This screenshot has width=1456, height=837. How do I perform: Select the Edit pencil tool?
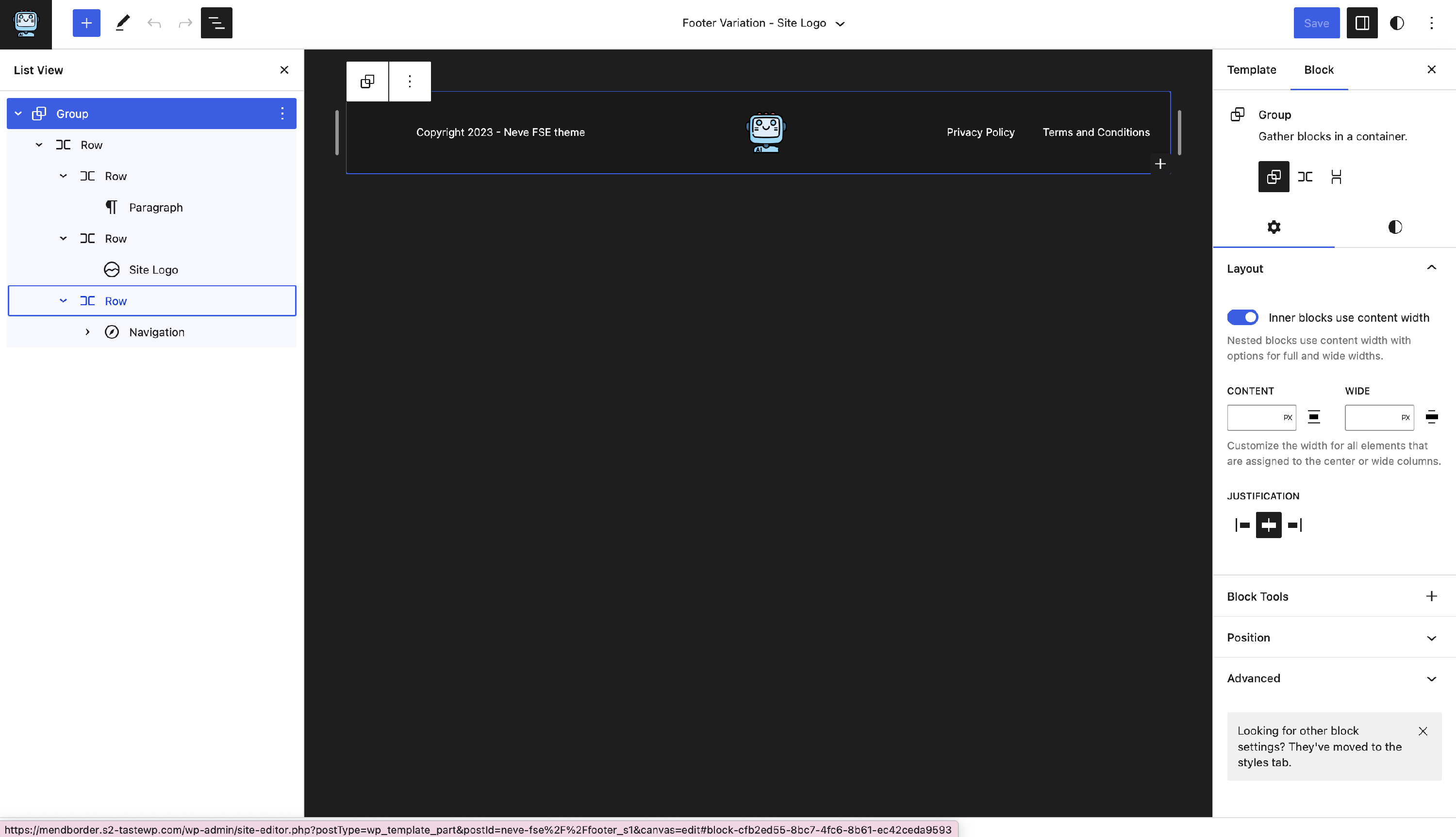click(x=122, y=23)
